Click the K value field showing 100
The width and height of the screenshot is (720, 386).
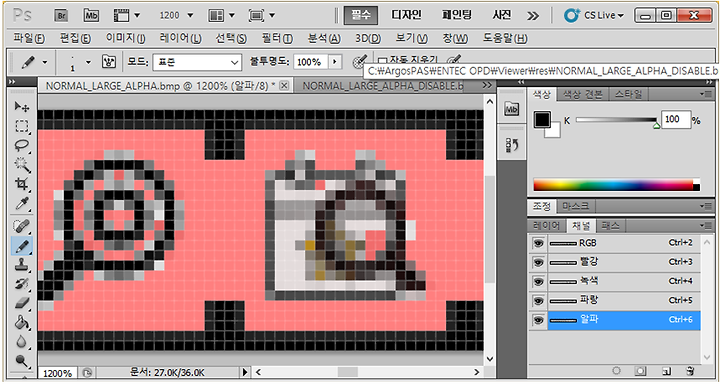coord(676,119)
